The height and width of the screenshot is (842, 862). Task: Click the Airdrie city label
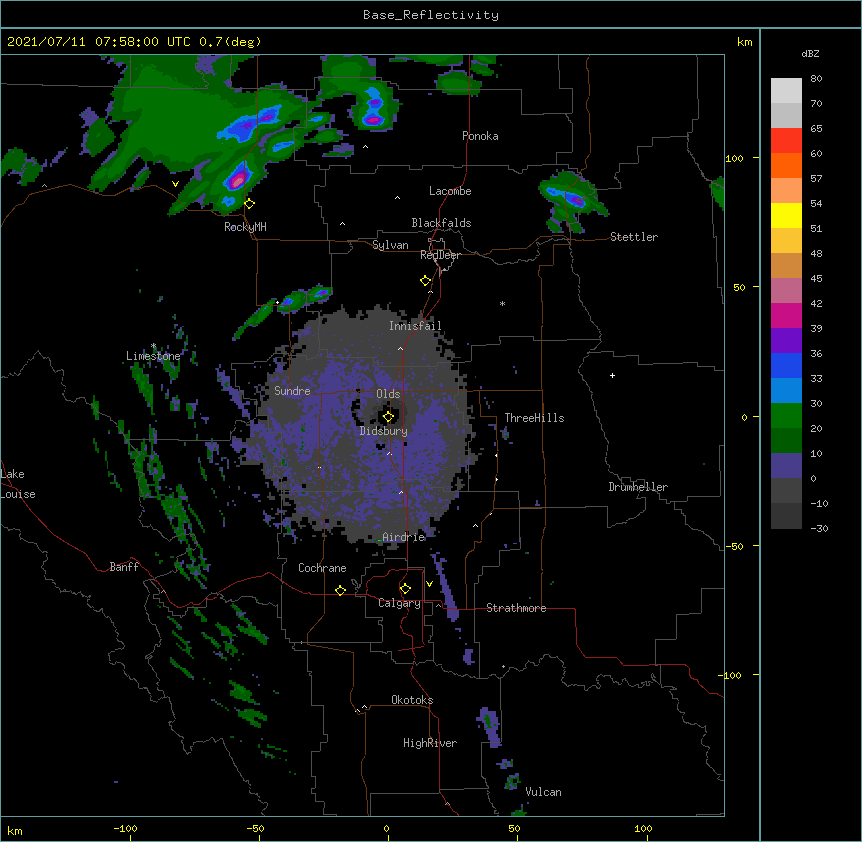click(x=404, y=537)
